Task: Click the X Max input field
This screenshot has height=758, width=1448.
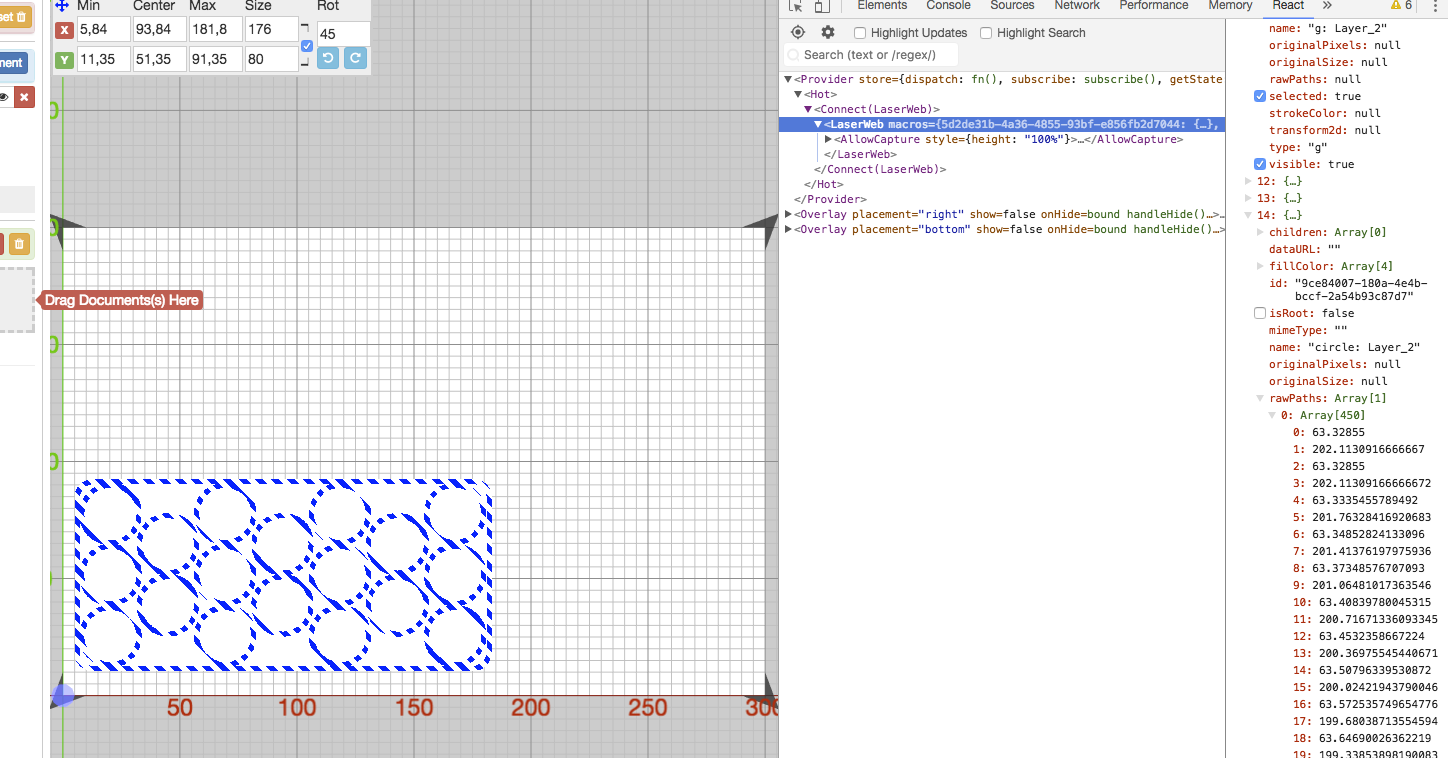Action: [x=215, y=30]
